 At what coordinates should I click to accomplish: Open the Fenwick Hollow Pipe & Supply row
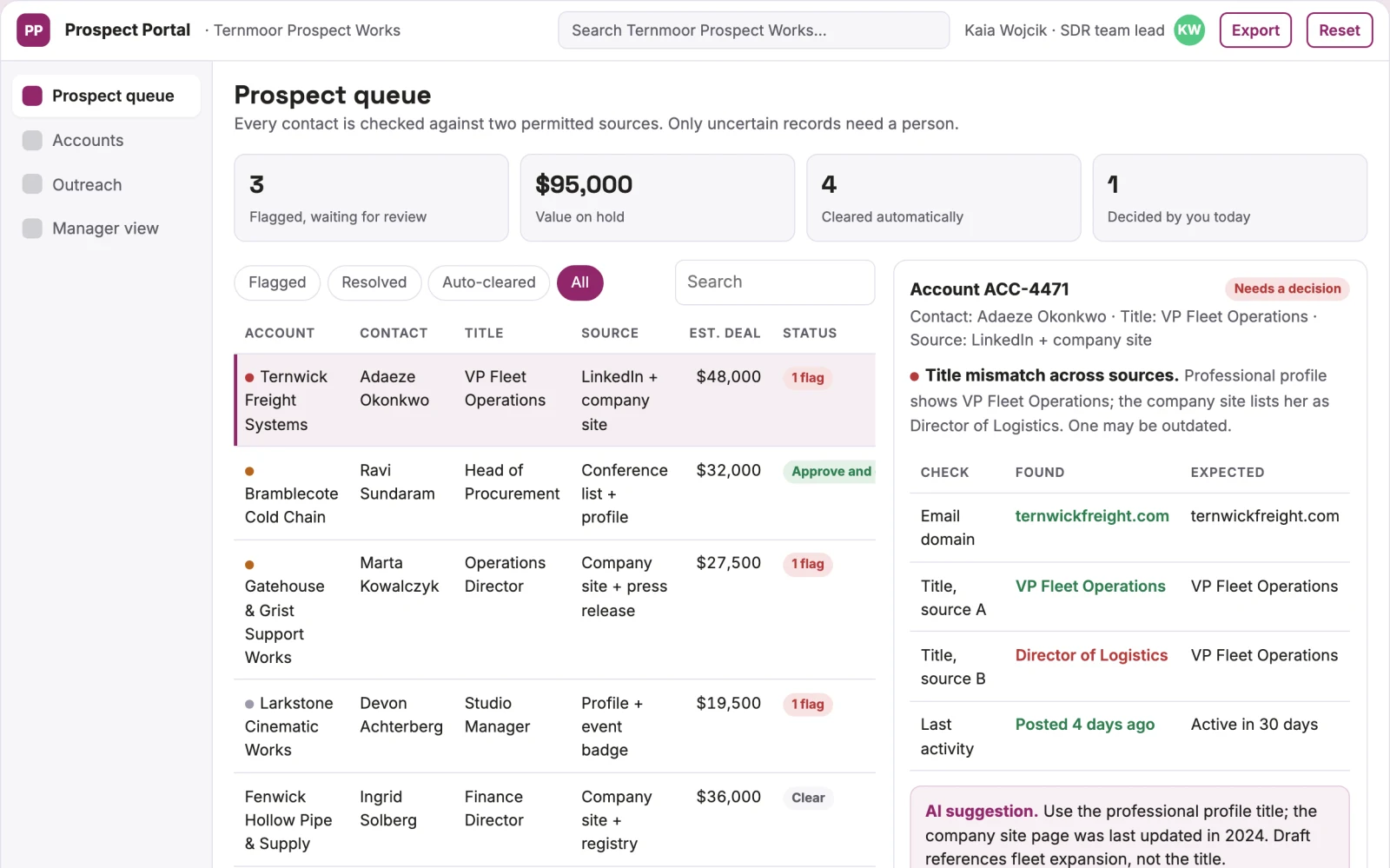coord(554,820)
